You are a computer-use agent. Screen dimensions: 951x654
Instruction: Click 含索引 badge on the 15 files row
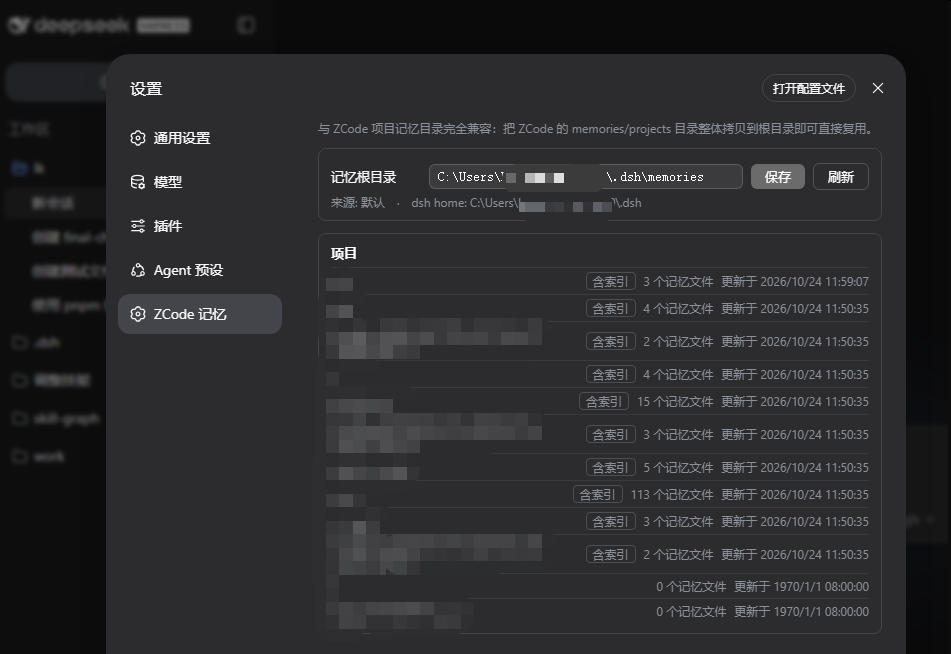604,402
